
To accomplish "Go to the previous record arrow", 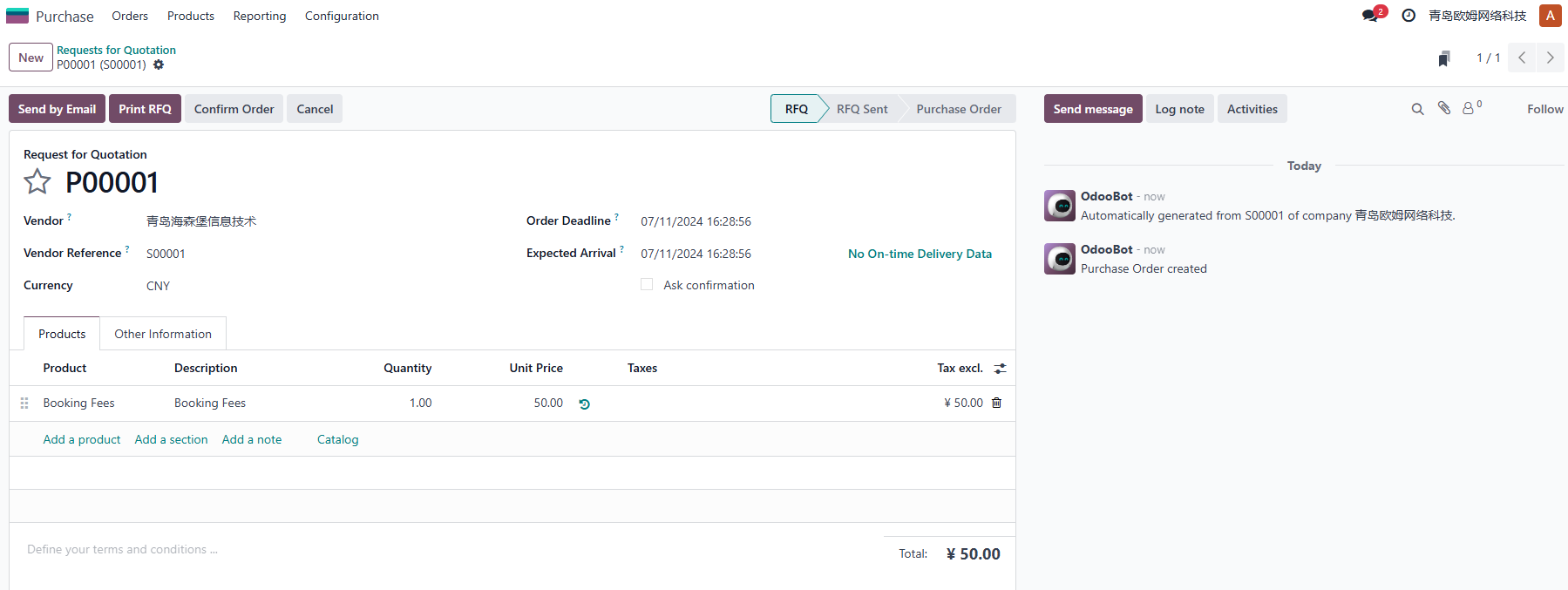I will (1522, 58).
